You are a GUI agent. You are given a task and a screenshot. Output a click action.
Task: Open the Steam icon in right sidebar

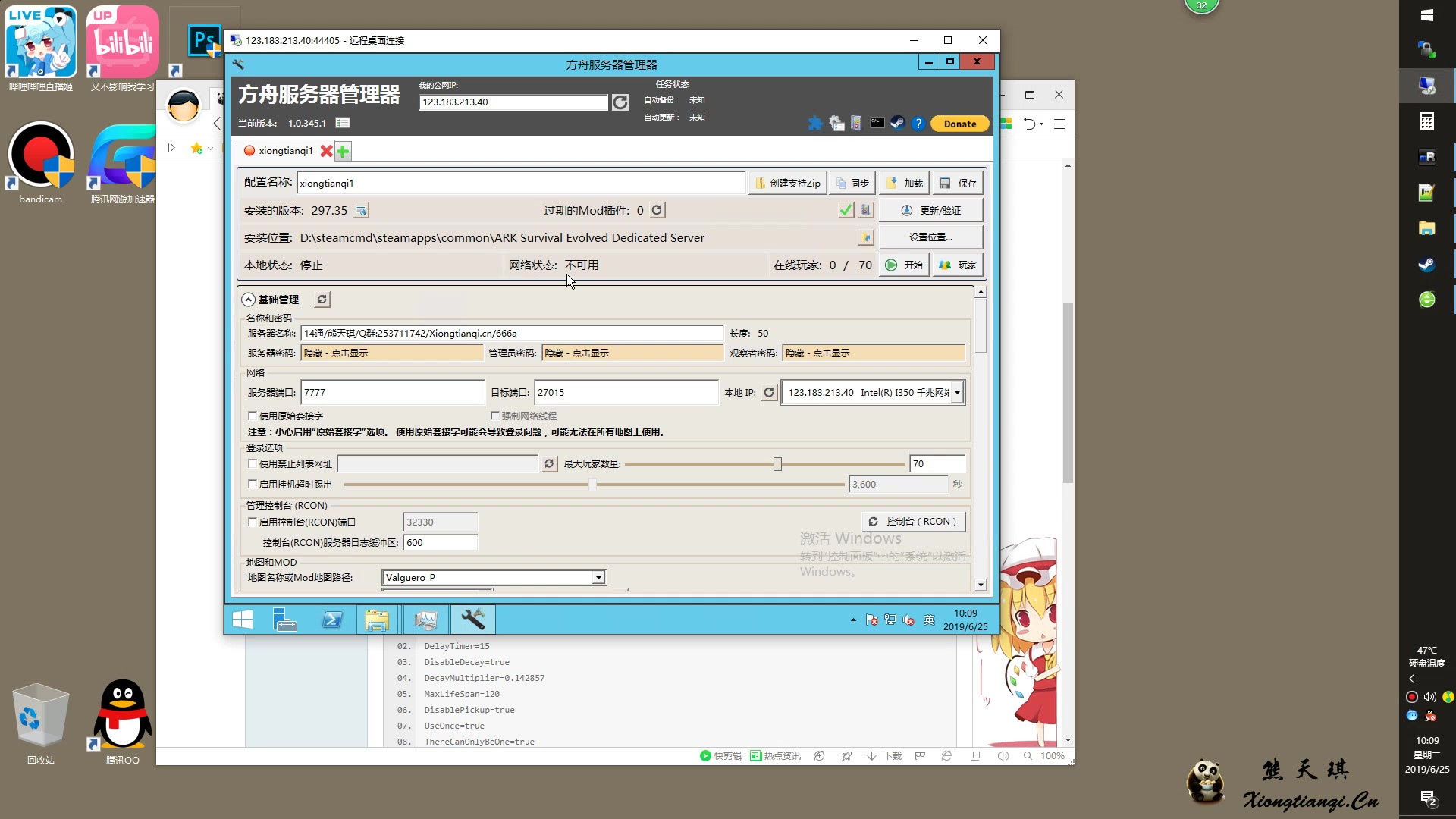[x=1426, y=264]
